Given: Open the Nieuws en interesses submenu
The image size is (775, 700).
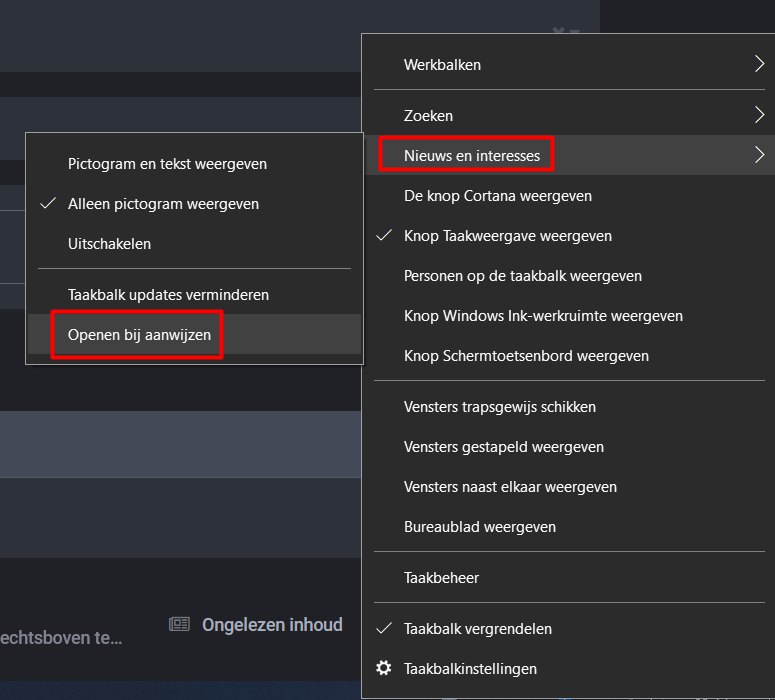Looking at the screenshot, I should click(471, 155).
